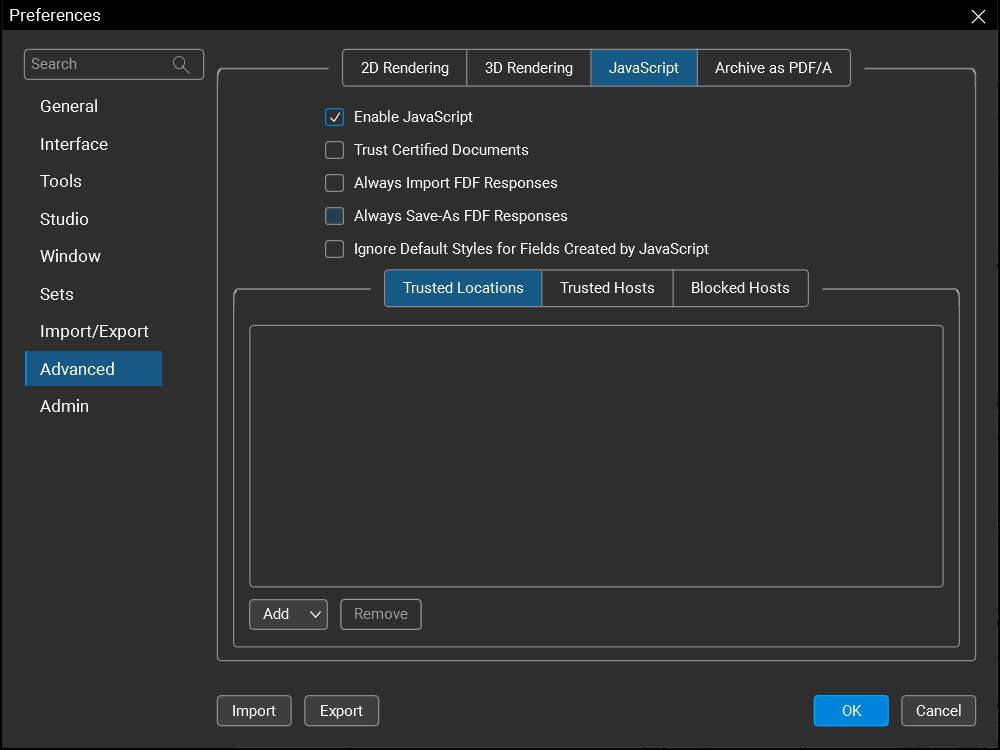The height and width of the screenshot is (750, 1000).
Task: Close the Preferences dialog window
Action: click(978, 16)
